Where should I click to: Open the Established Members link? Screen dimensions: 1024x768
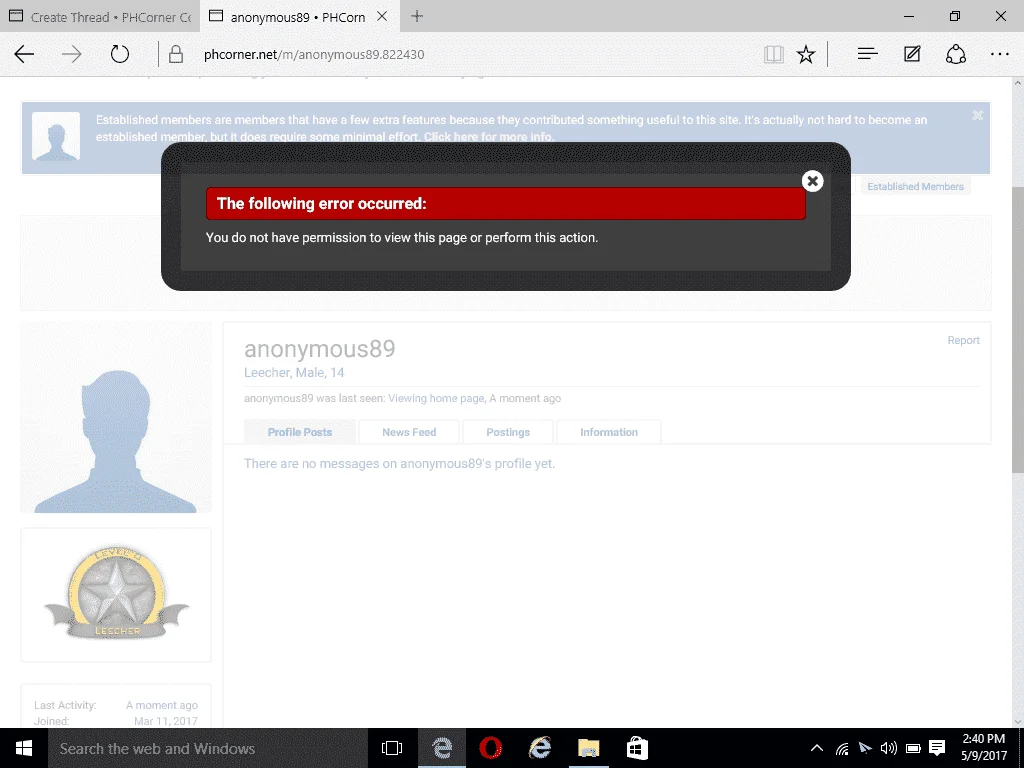pyautogui.click(x=915, y=186)
